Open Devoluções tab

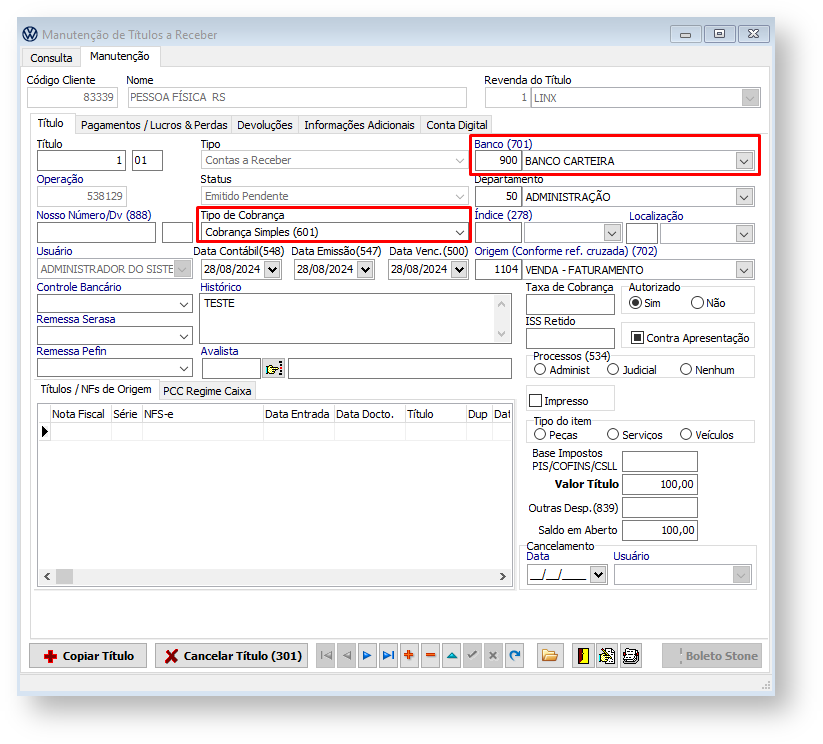tap(265, 125)
